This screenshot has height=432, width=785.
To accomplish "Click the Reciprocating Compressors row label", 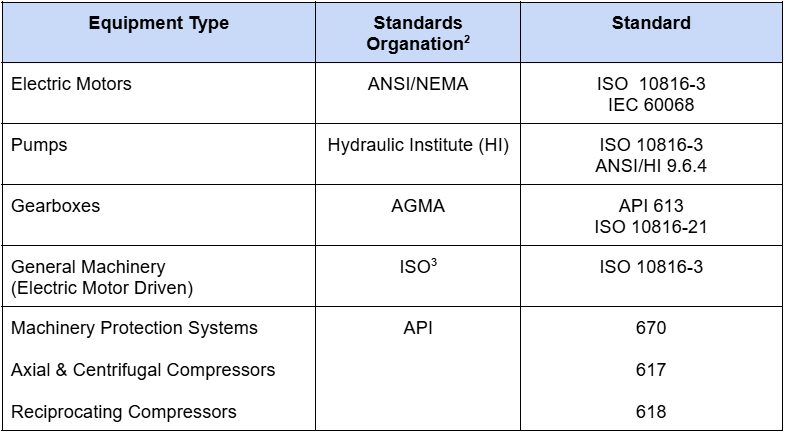I will [x=124, y=412].
